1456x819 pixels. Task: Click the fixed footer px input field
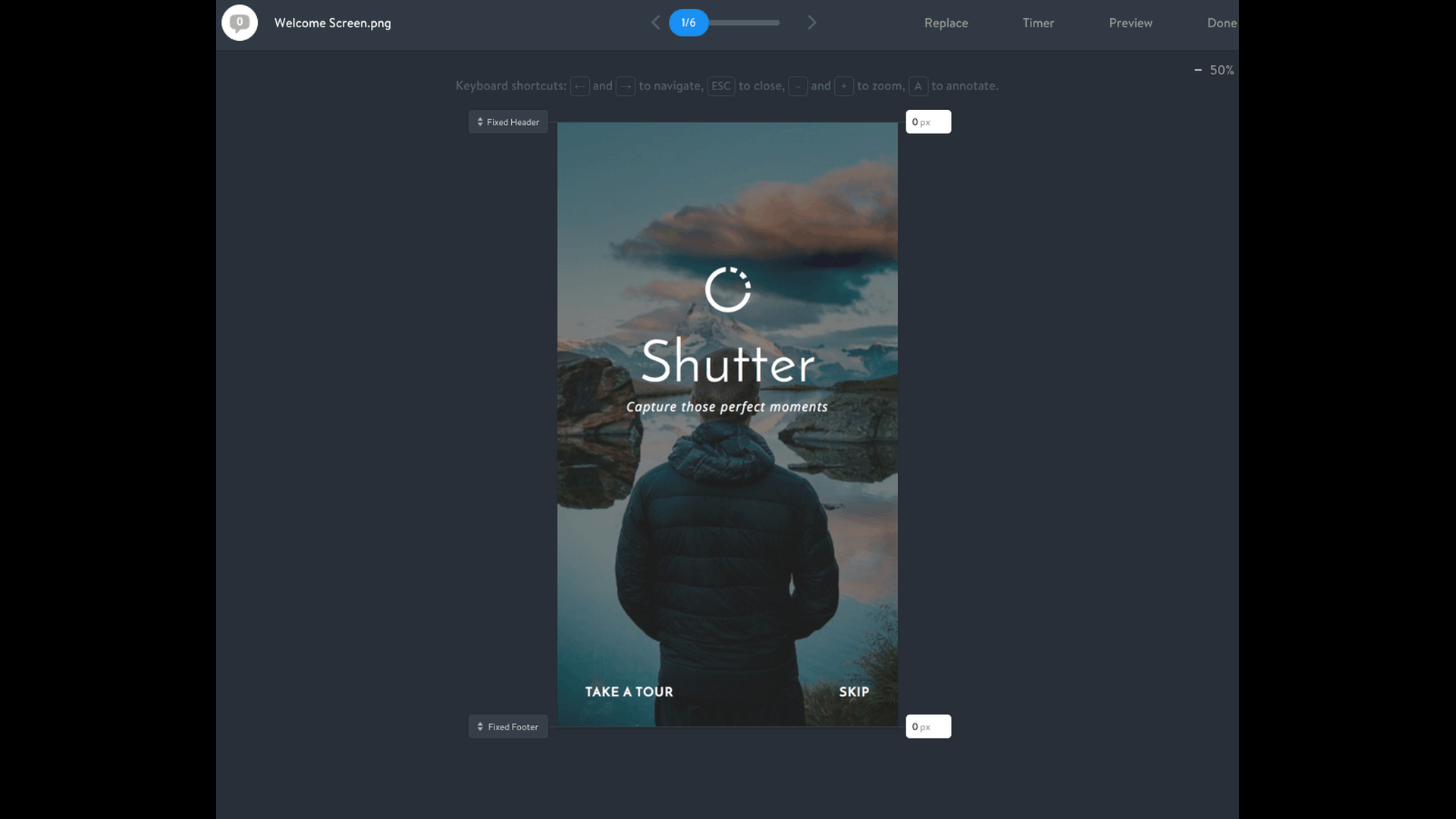[928, 726]
